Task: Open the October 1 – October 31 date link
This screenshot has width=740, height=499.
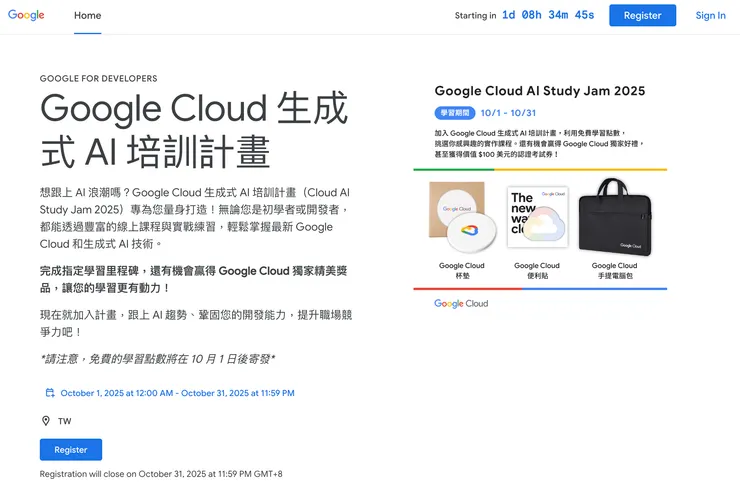Action: 177,393
